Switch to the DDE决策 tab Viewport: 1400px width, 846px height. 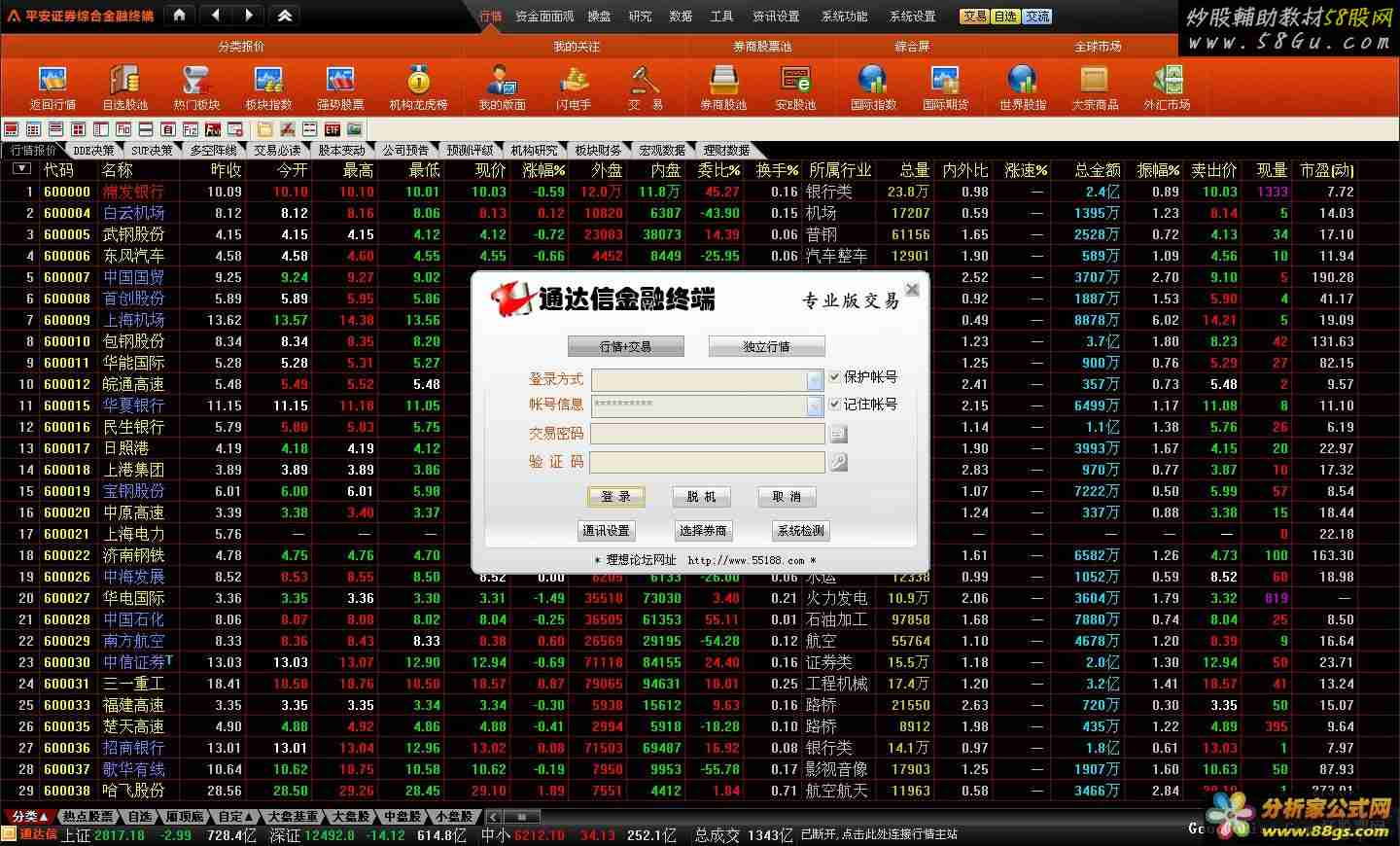pyautogui.click(x=94, y=151)
